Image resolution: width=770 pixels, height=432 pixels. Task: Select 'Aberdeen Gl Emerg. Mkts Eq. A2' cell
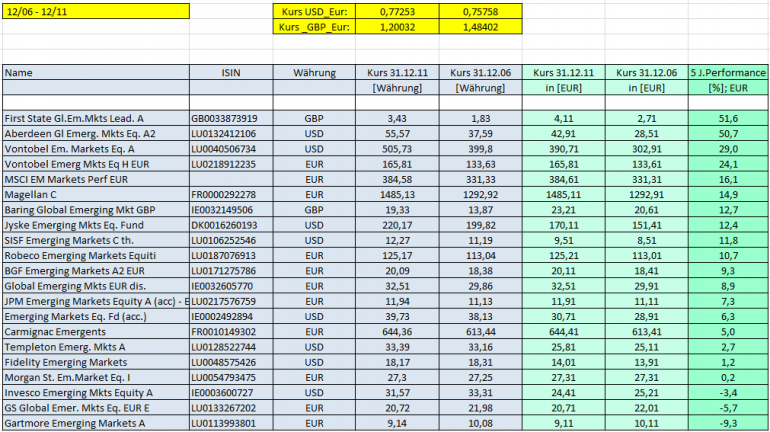[x=96, y=134]
